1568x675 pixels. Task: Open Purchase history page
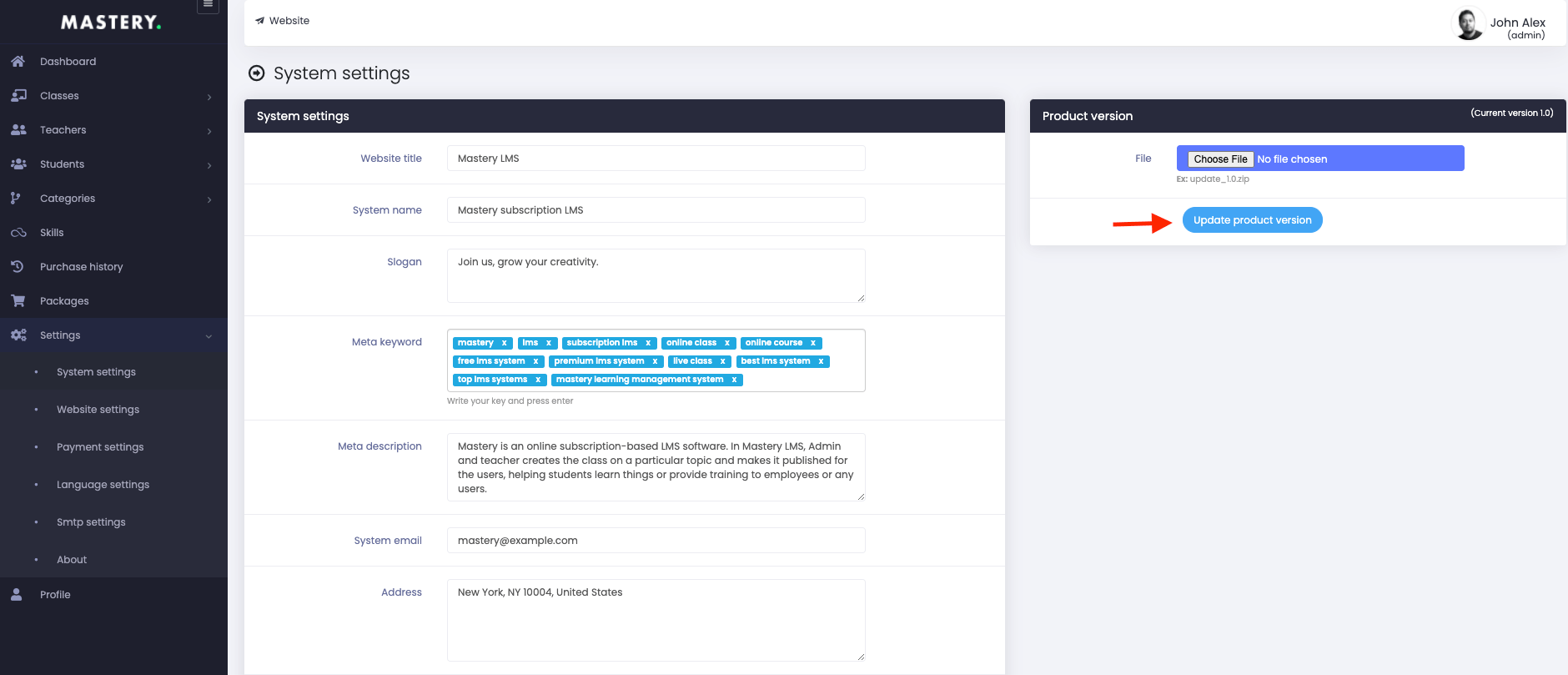(x=113, y=266)
